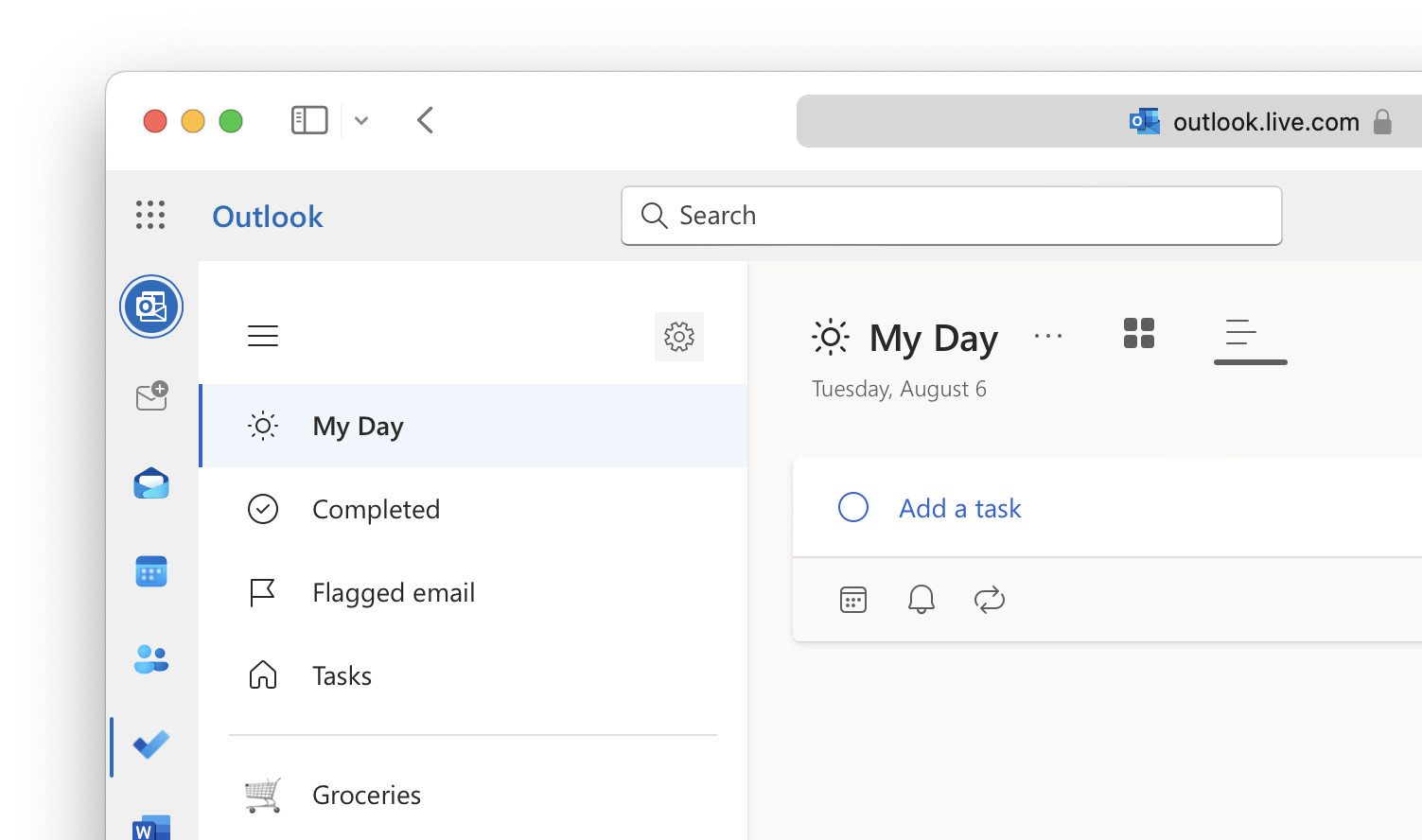Viewport: 1422px width, 840px height.
Task: Click the Tasks house icon
Action: coord(263,674)
